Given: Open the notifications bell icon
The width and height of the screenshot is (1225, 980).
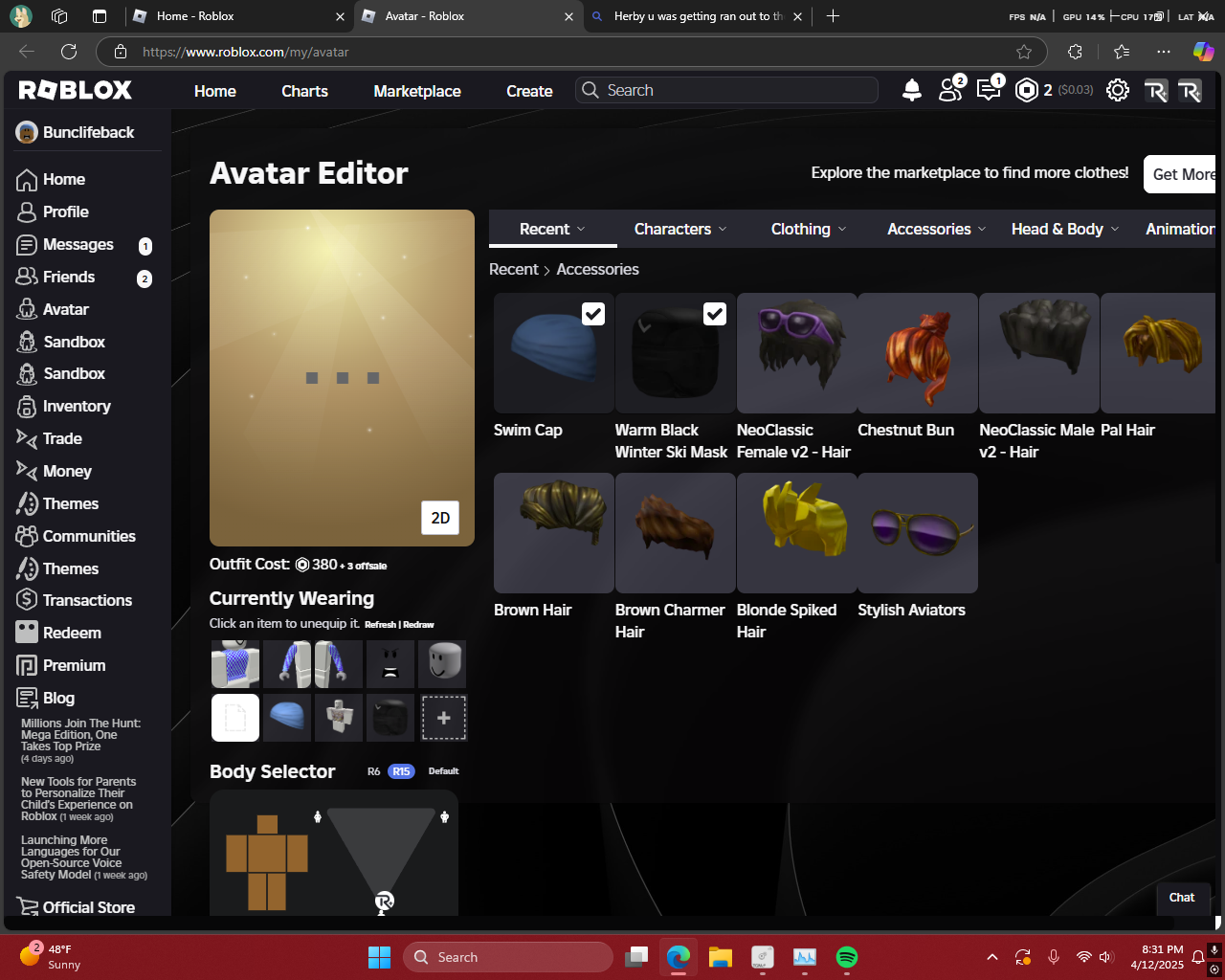Looking at the screenshot, I should point(912,90).
